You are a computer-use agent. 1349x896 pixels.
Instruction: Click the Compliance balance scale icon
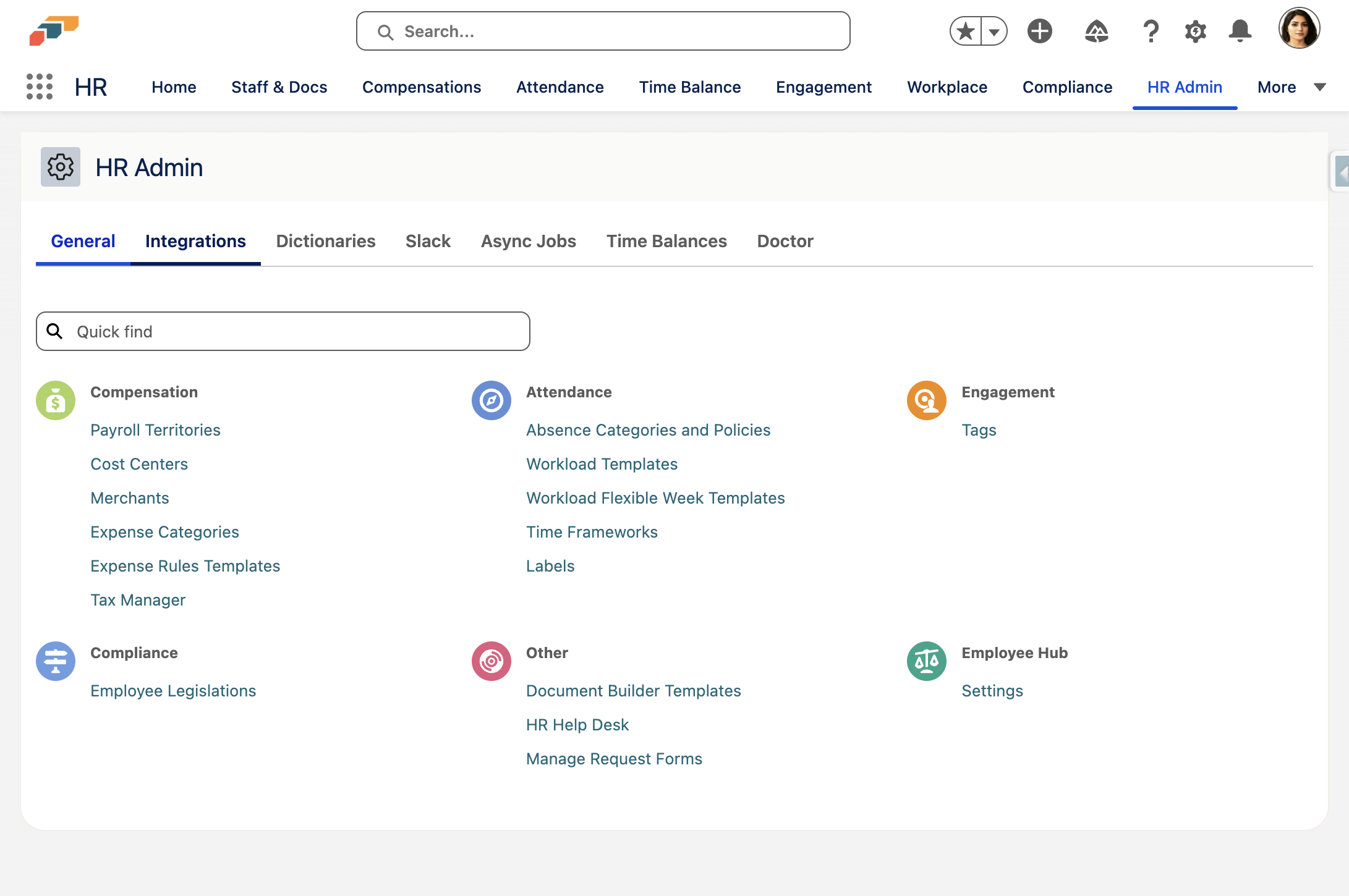56,661
